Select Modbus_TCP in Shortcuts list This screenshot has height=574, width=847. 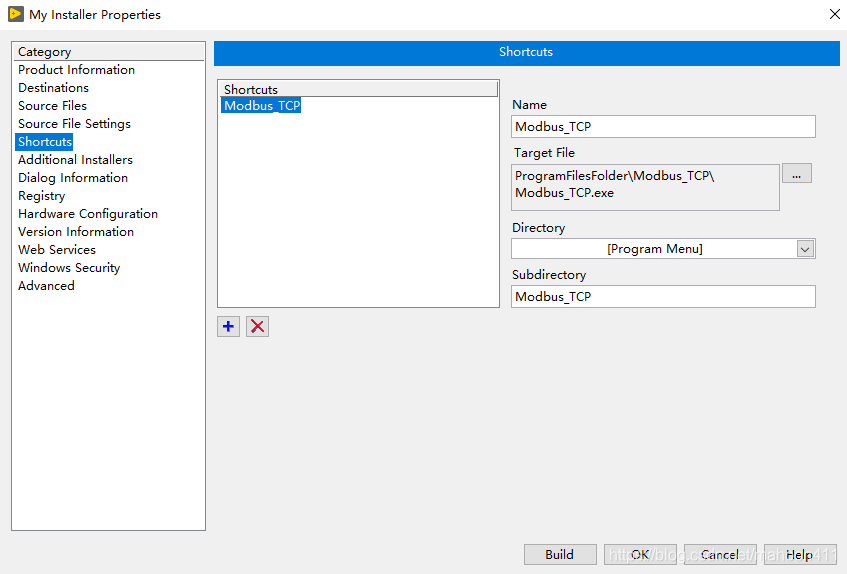[x=261, y=105]
